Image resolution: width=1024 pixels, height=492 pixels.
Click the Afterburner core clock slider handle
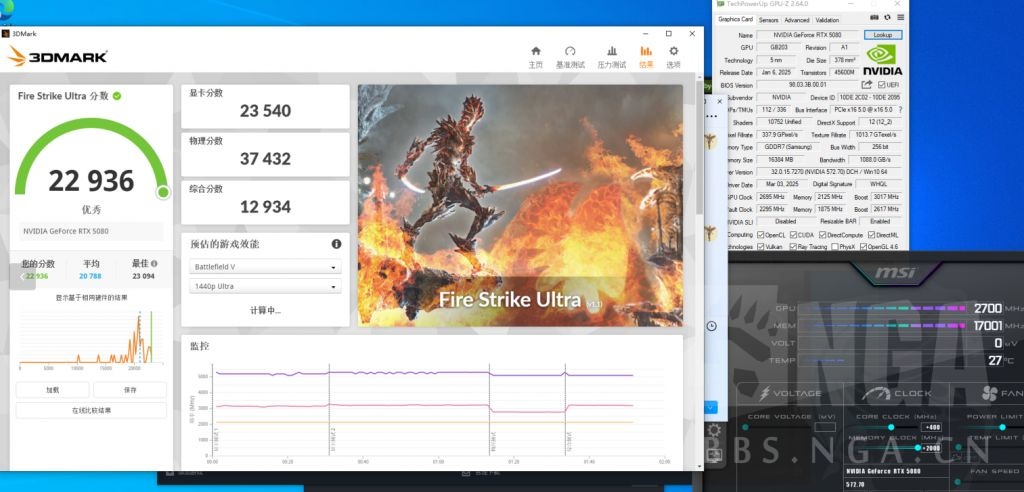point(891,427)
